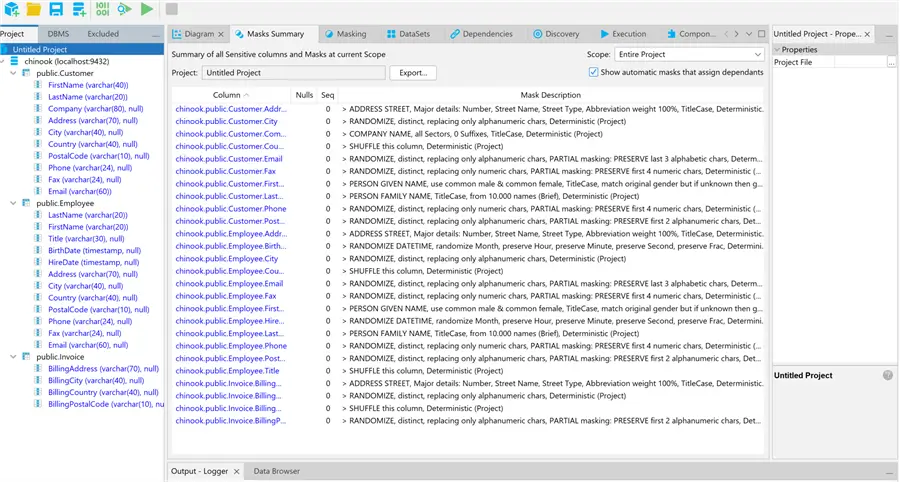
Task: Open chinook.public.Customer.Email link
Action: (x=228, y=159)
